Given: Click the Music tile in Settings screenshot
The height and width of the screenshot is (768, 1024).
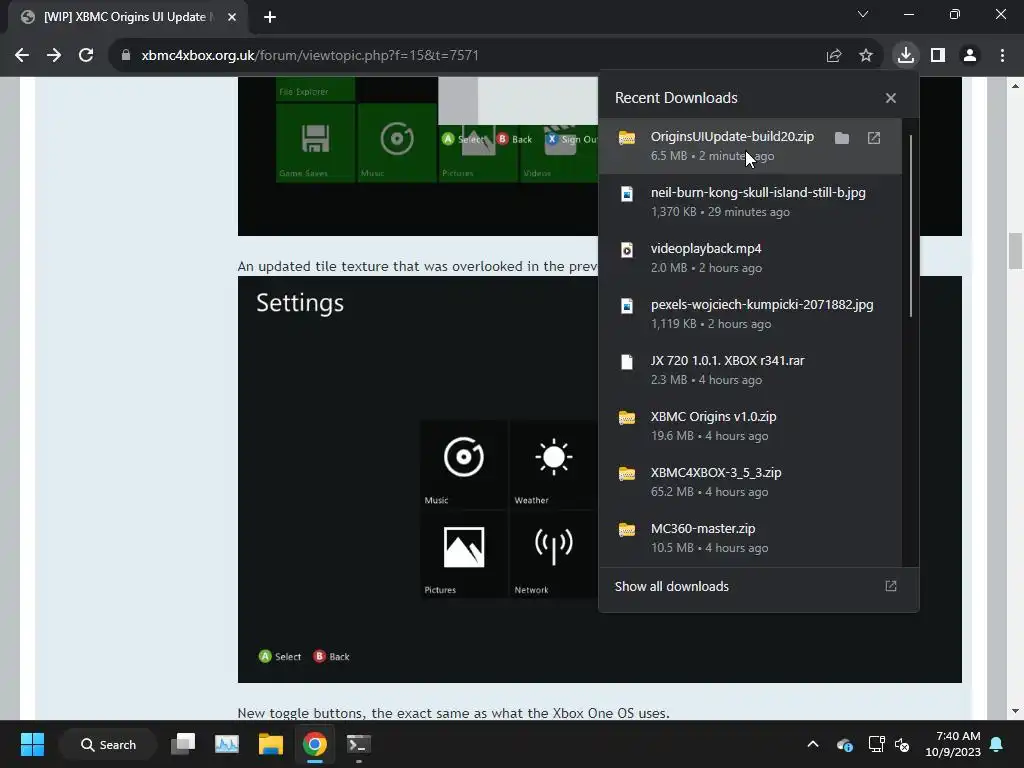Looking at the screenshot, I should (464, 464).
